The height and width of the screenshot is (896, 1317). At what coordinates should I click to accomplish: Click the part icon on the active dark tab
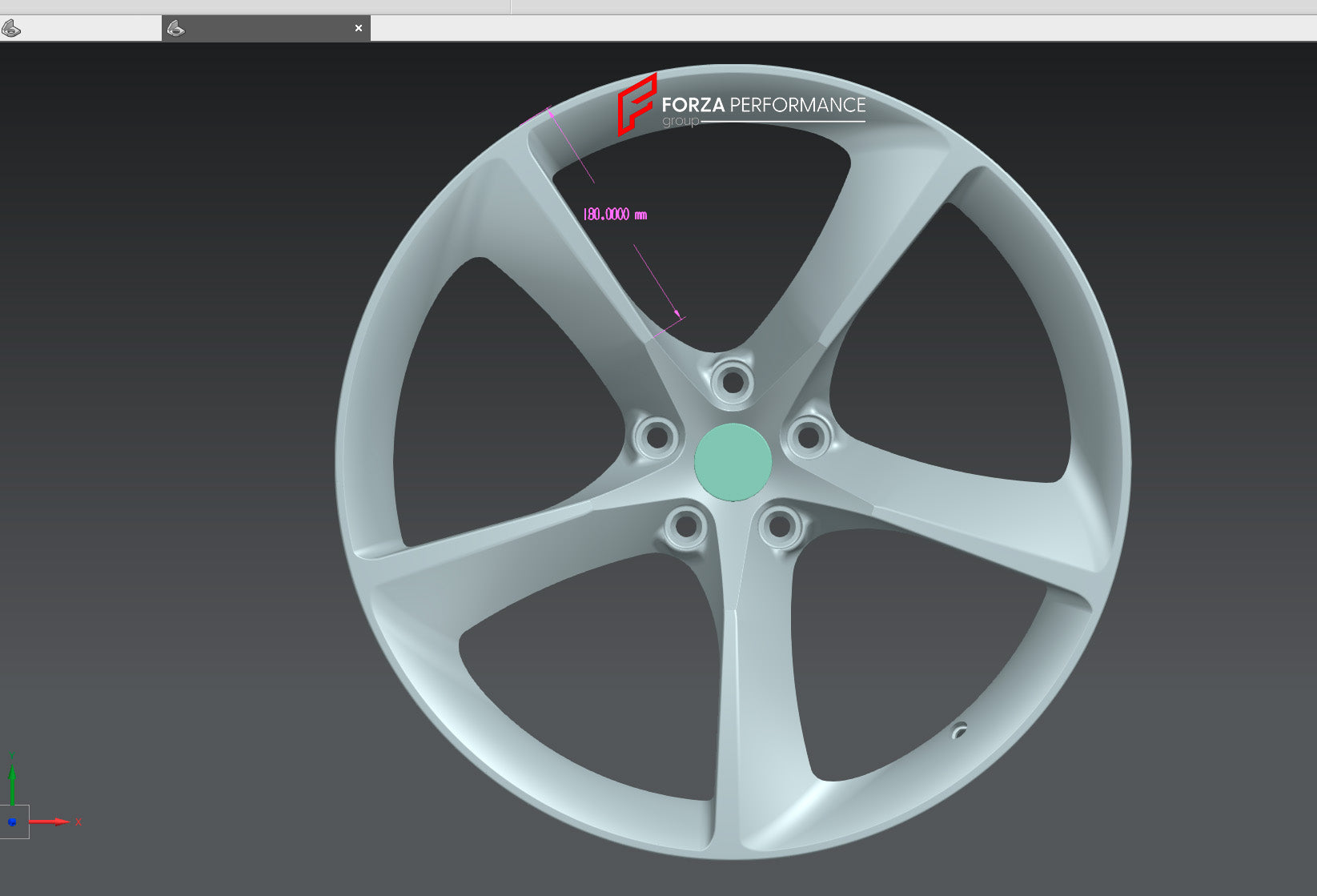pyautogui.click(x=176, y=29)
